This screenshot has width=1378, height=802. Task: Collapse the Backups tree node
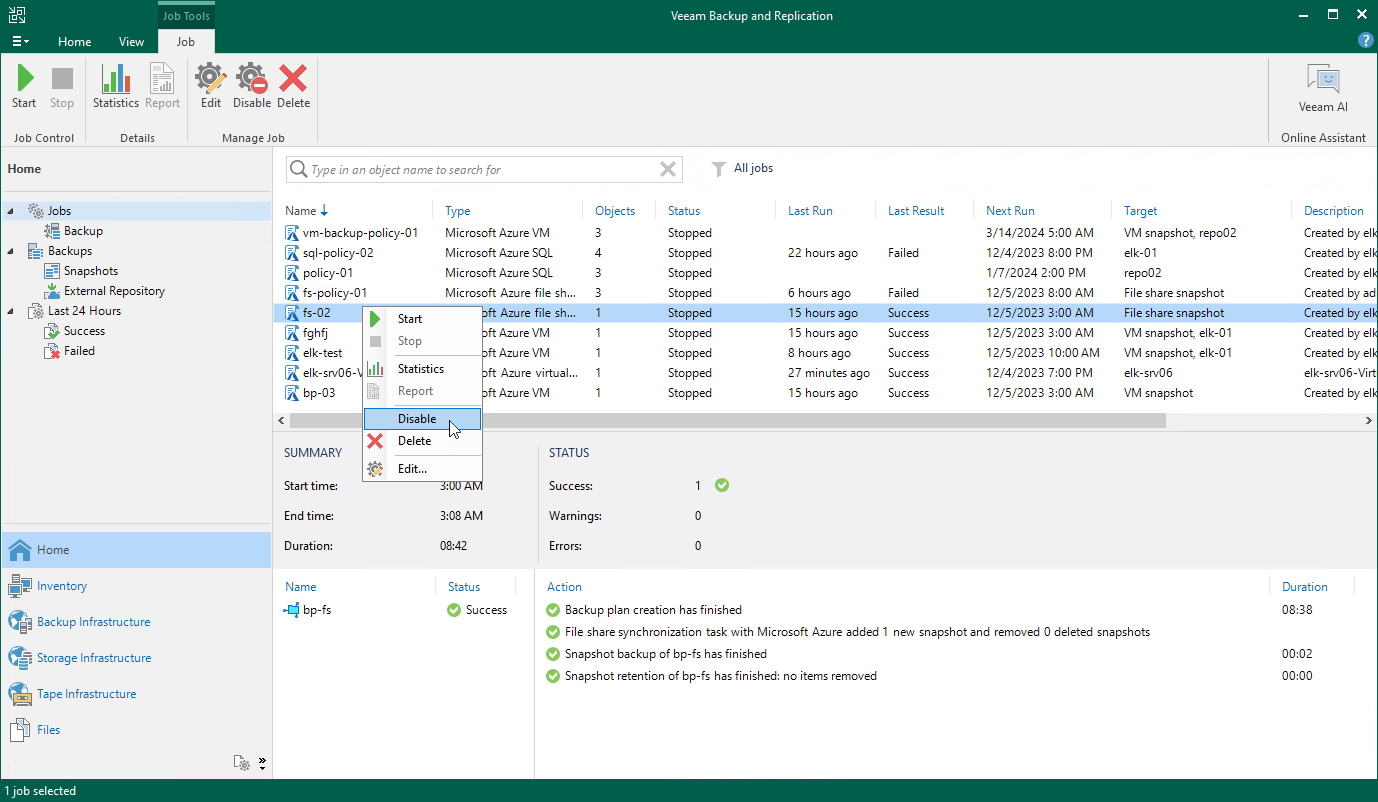coord(11,251)
